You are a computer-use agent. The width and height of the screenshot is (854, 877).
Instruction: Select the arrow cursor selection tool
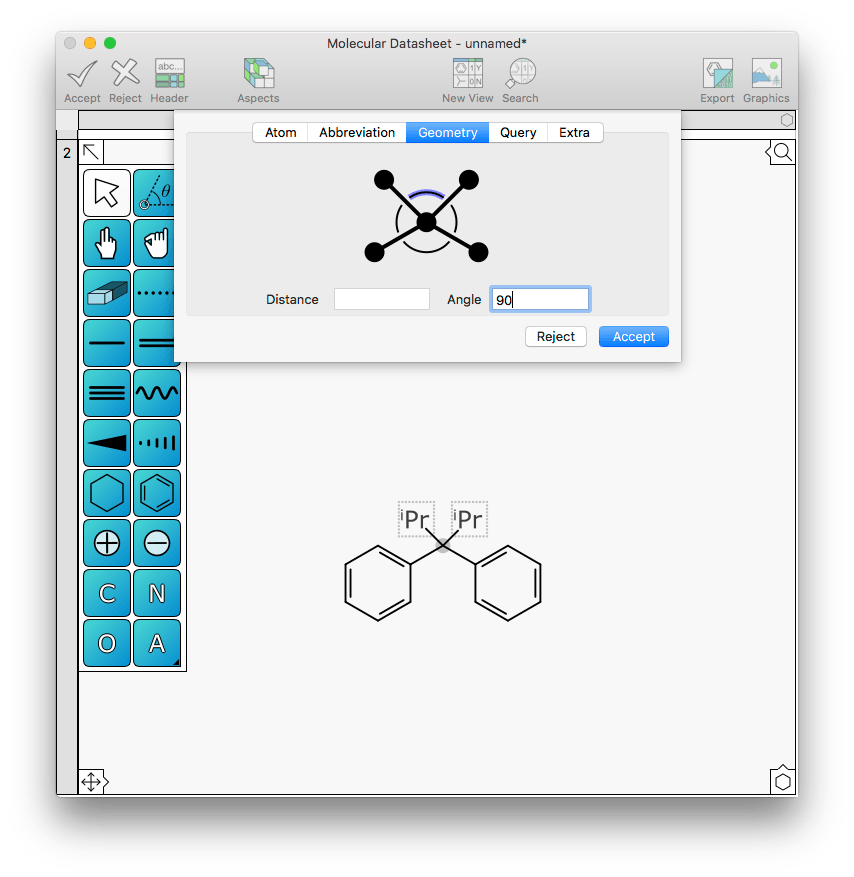(106, 193)
